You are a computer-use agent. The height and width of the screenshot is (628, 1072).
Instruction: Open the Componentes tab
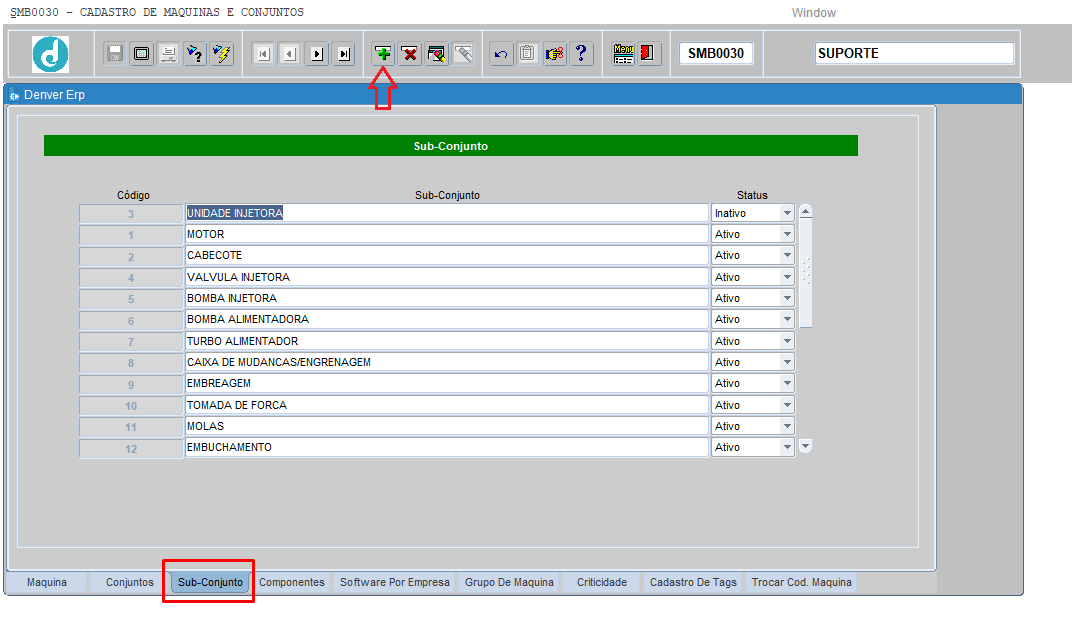pyautogui.click(x=292, y=582)
